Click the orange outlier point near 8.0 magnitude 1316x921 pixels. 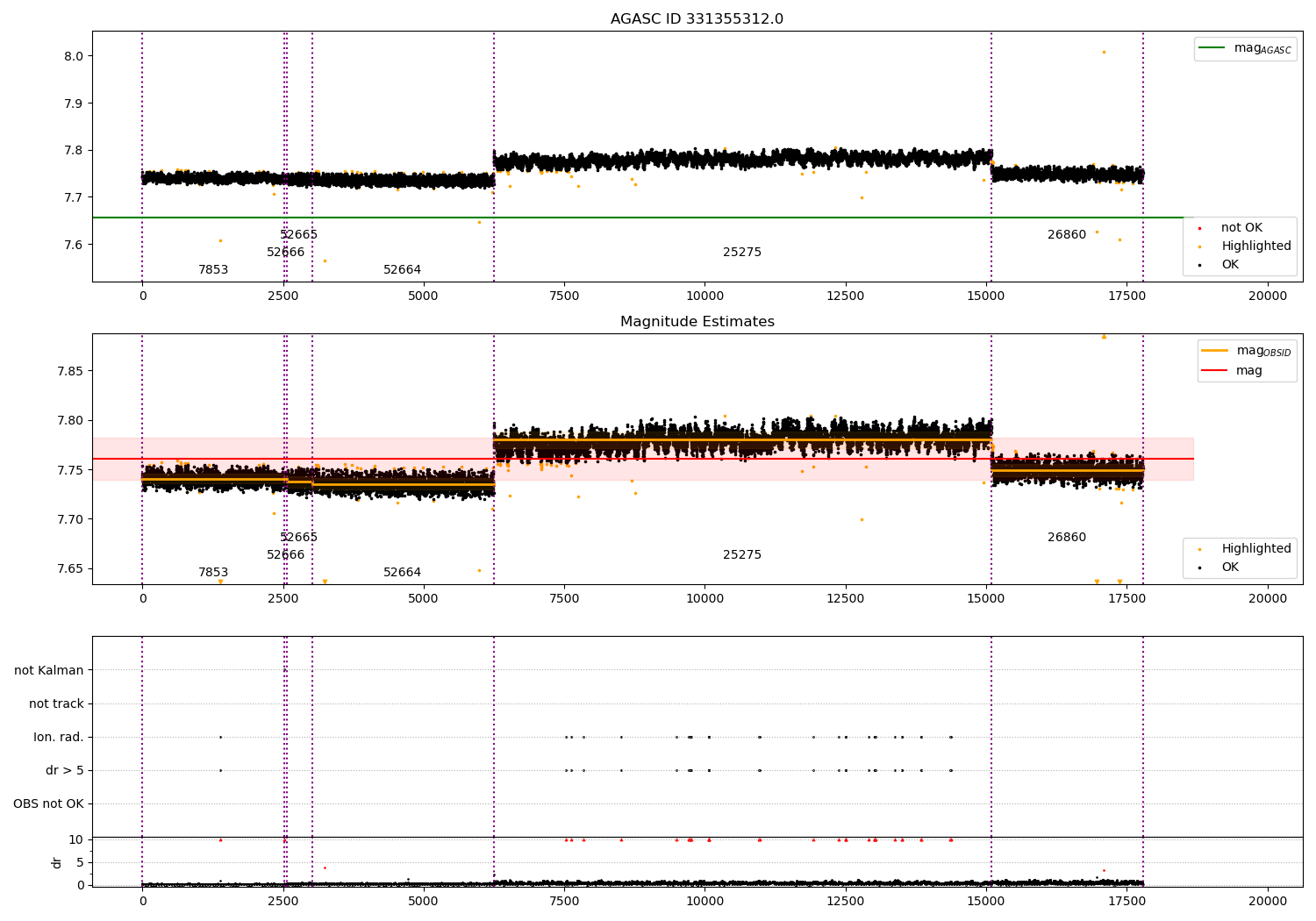click(x=1104, y=52)
